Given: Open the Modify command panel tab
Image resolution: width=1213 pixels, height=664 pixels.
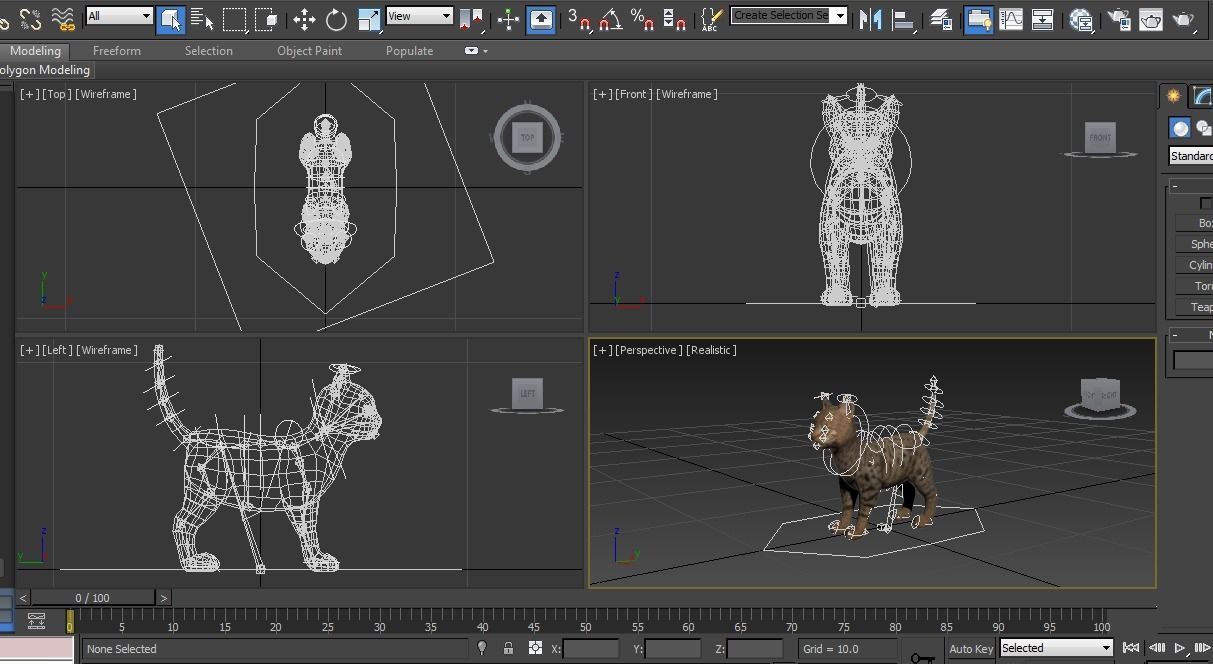Looking at the screenshot, I should pyautogui.click(x=1202, y=97).
